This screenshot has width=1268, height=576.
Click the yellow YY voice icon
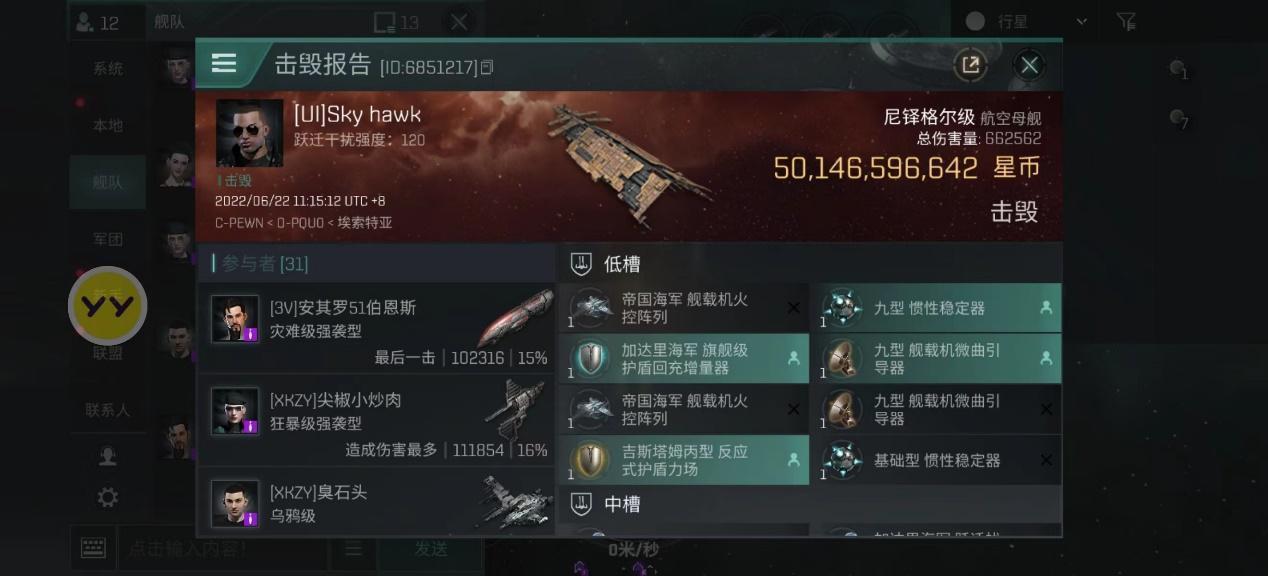click(x=107, y=305)
